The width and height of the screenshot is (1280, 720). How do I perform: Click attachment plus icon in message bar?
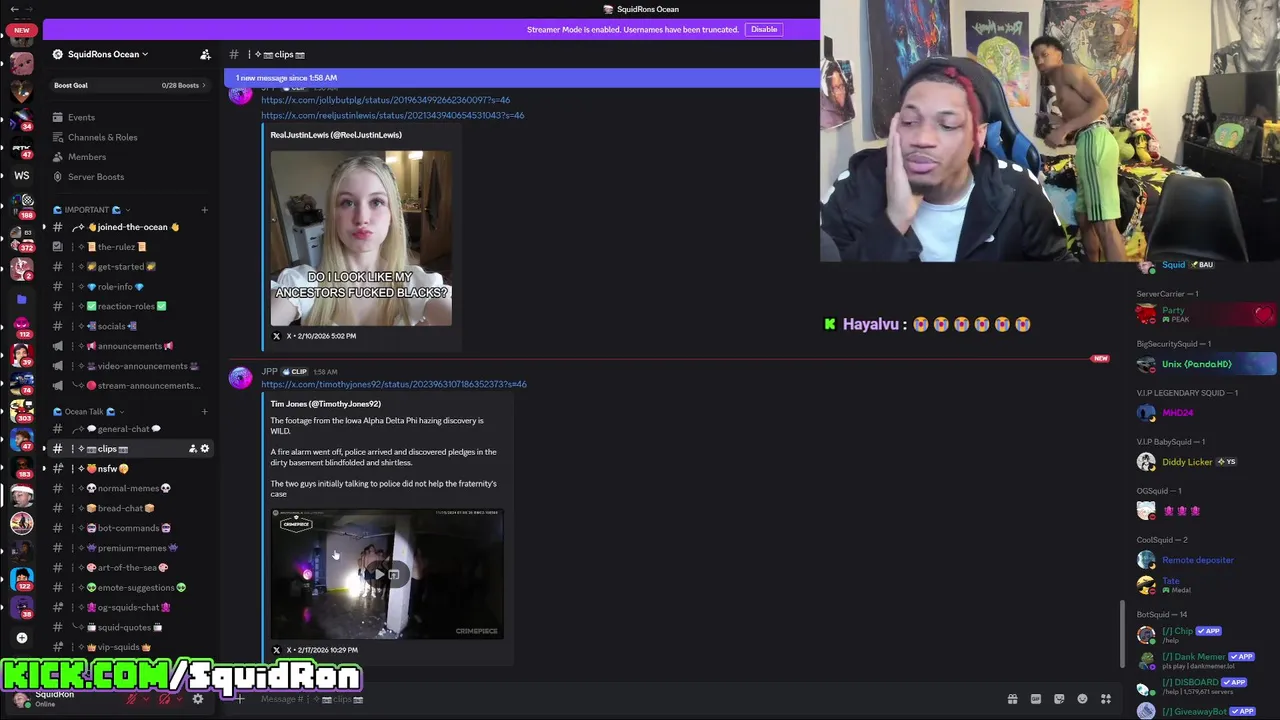click(x=240, y=699)
